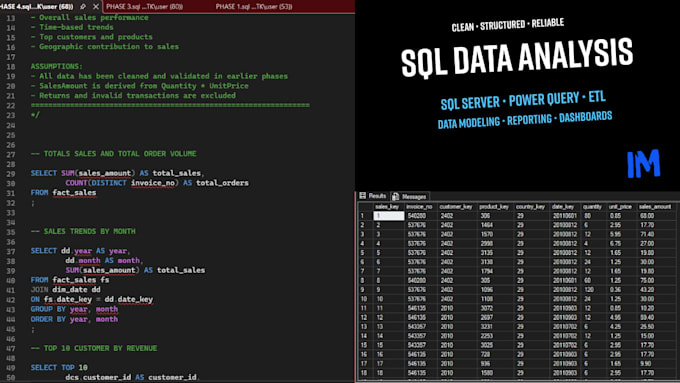Click 'ON fs.date_key = dd.date_key' line
Viewport: 680px width, 383px height.
pos(92,299)
